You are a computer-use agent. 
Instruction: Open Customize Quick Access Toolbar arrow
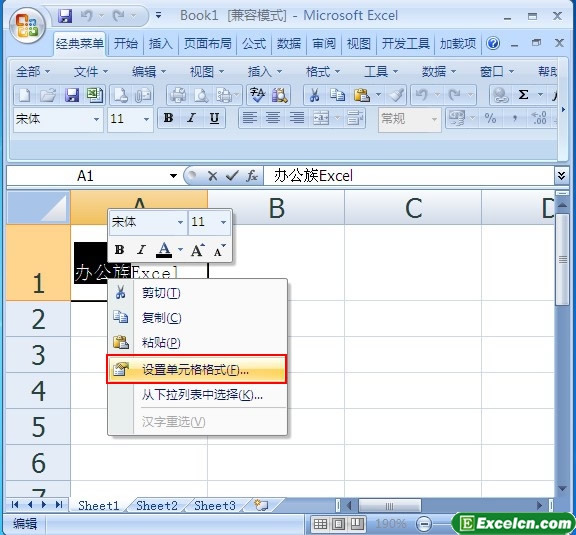point(158,15)
